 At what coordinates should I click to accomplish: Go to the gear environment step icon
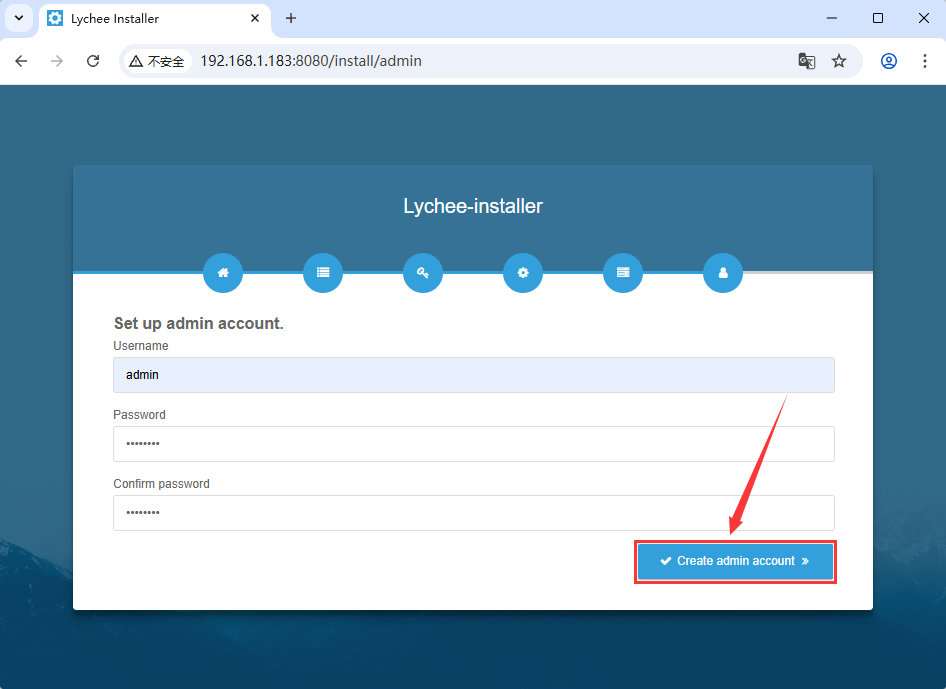523,273
